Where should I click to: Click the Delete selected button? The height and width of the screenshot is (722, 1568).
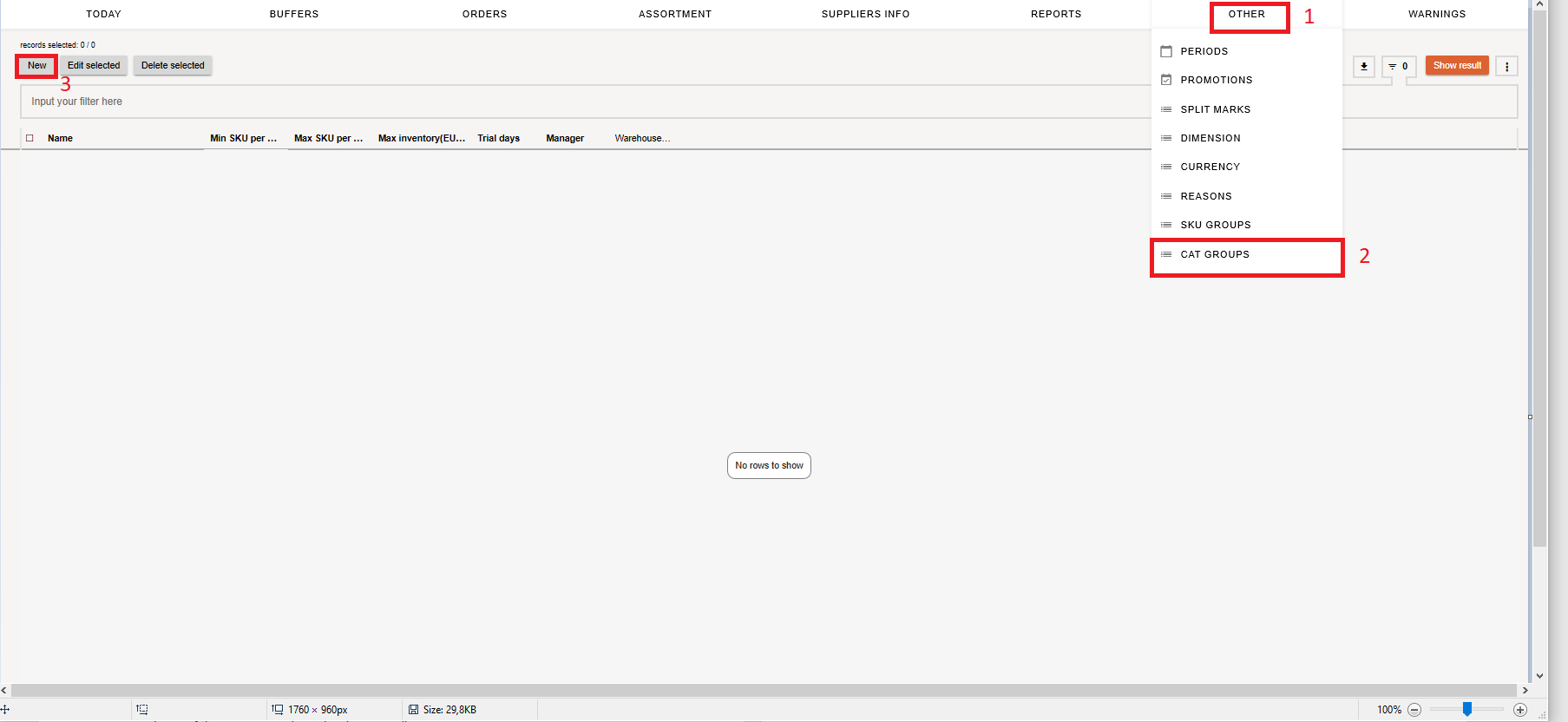click(173, 66)
